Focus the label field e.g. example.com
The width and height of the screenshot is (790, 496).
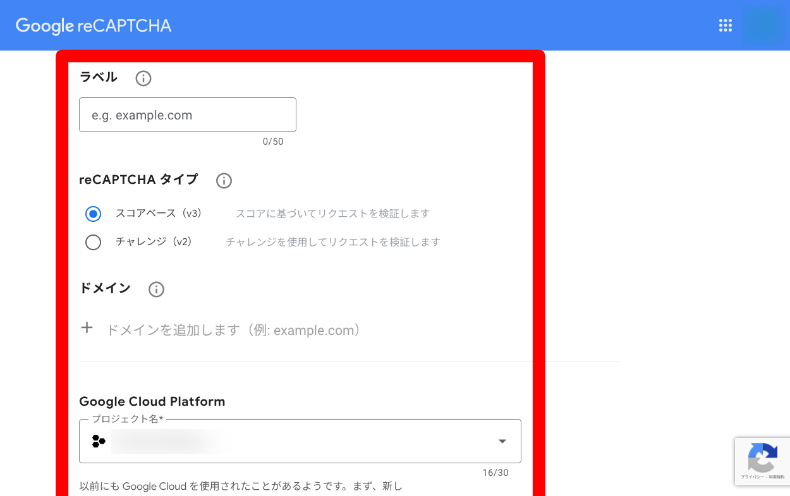click(188, 114)
